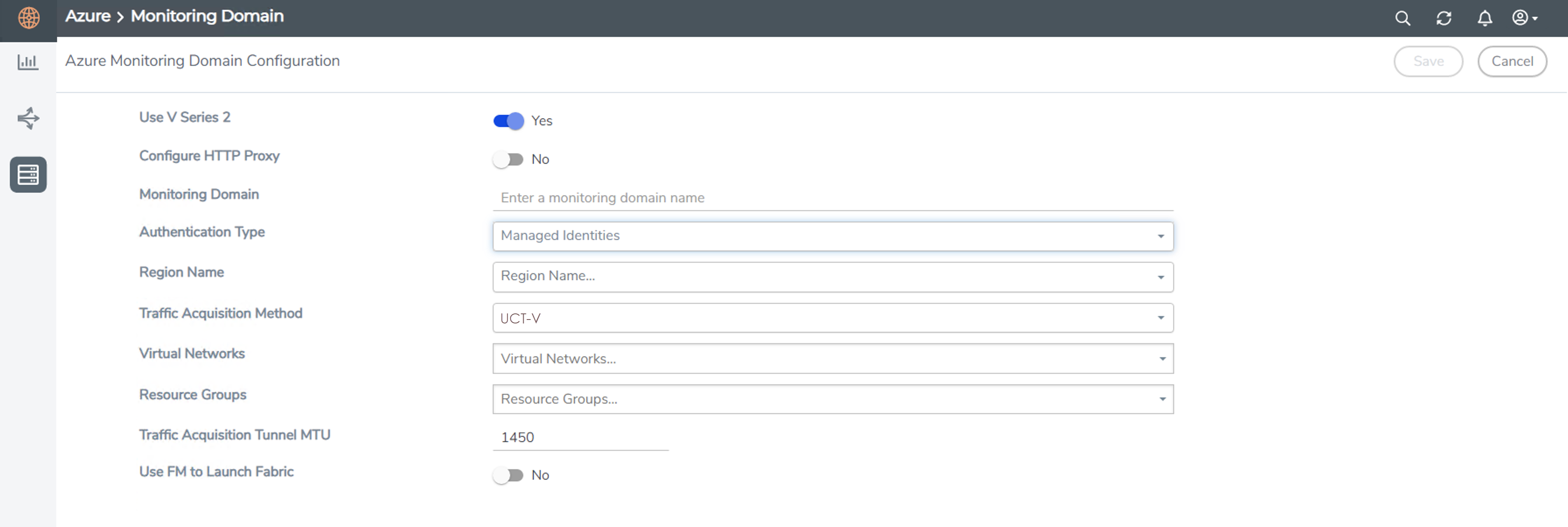
Task: Open the Traffic Acquisition Method dropdown
Action: point(832,318)
